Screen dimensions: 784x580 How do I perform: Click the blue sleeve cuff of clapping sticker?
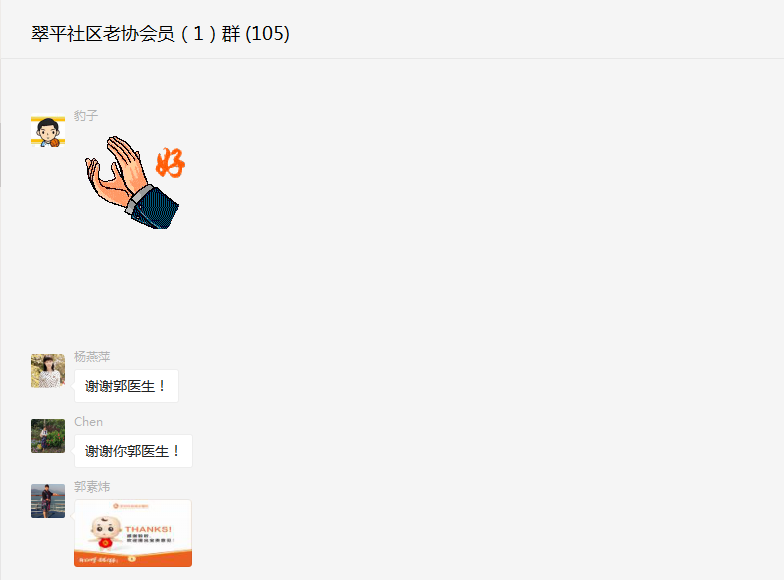click(x=153, y=207)
